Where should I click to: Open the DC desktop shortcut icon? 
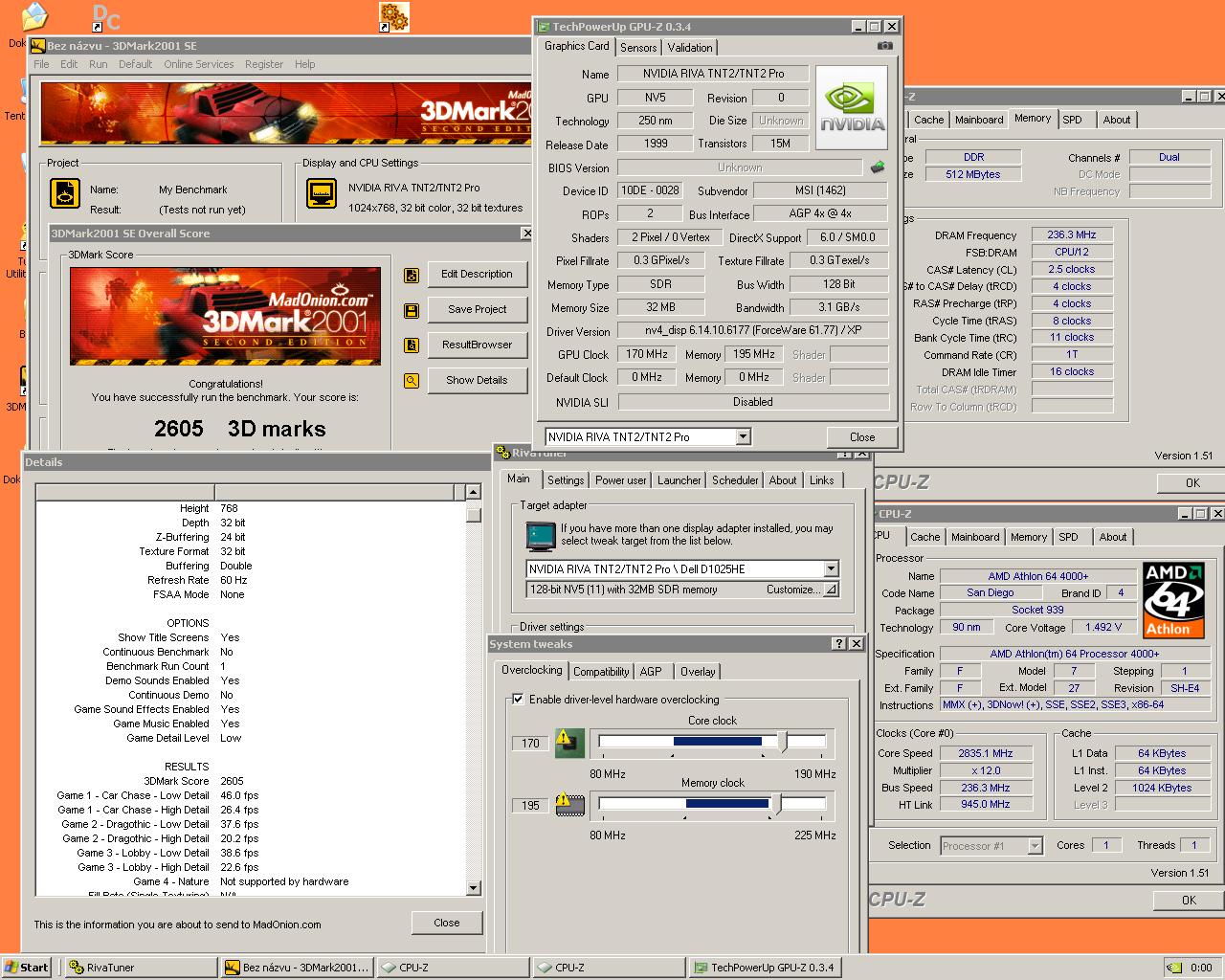(x=105, y=16)
